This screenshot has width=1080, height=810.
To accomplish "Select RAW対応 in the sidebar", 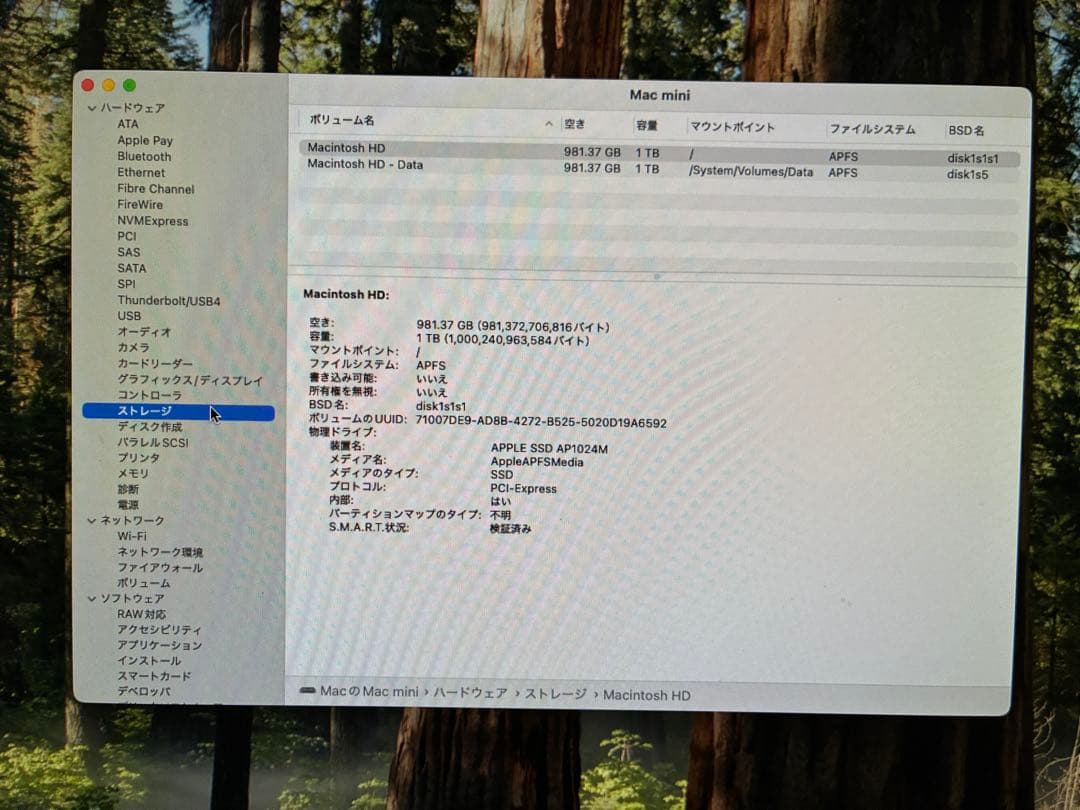I will pyautogui.click(x=141, y=614).
